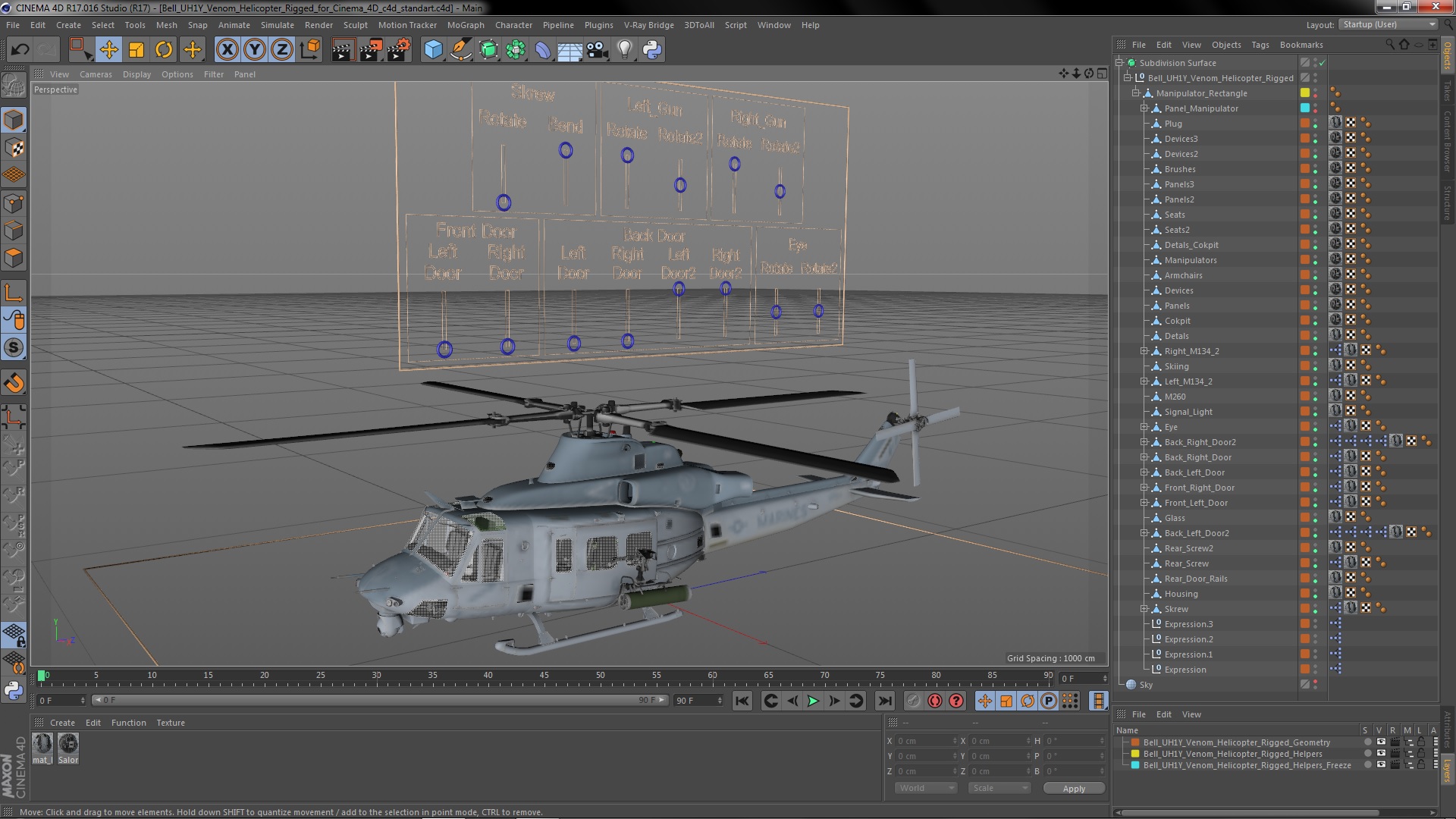Toggle X axis lock
Image resolution: width=1456 pixels, height=819 pixels.
click(227, 50)
